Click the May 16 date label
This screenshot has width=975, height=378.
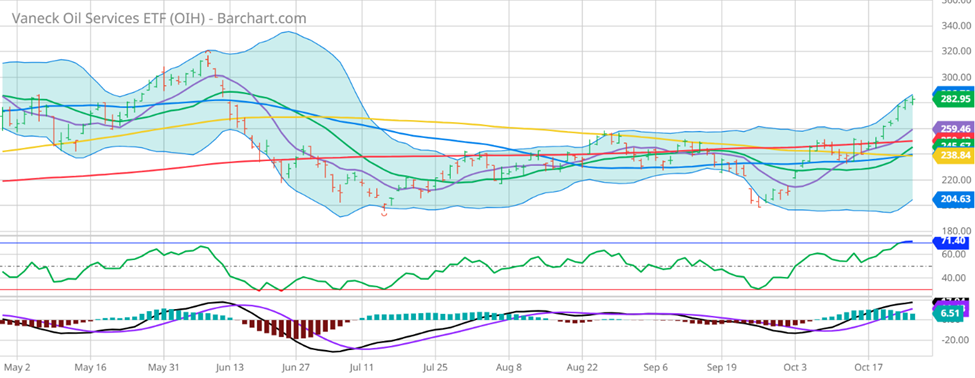[x=91, y=366]
